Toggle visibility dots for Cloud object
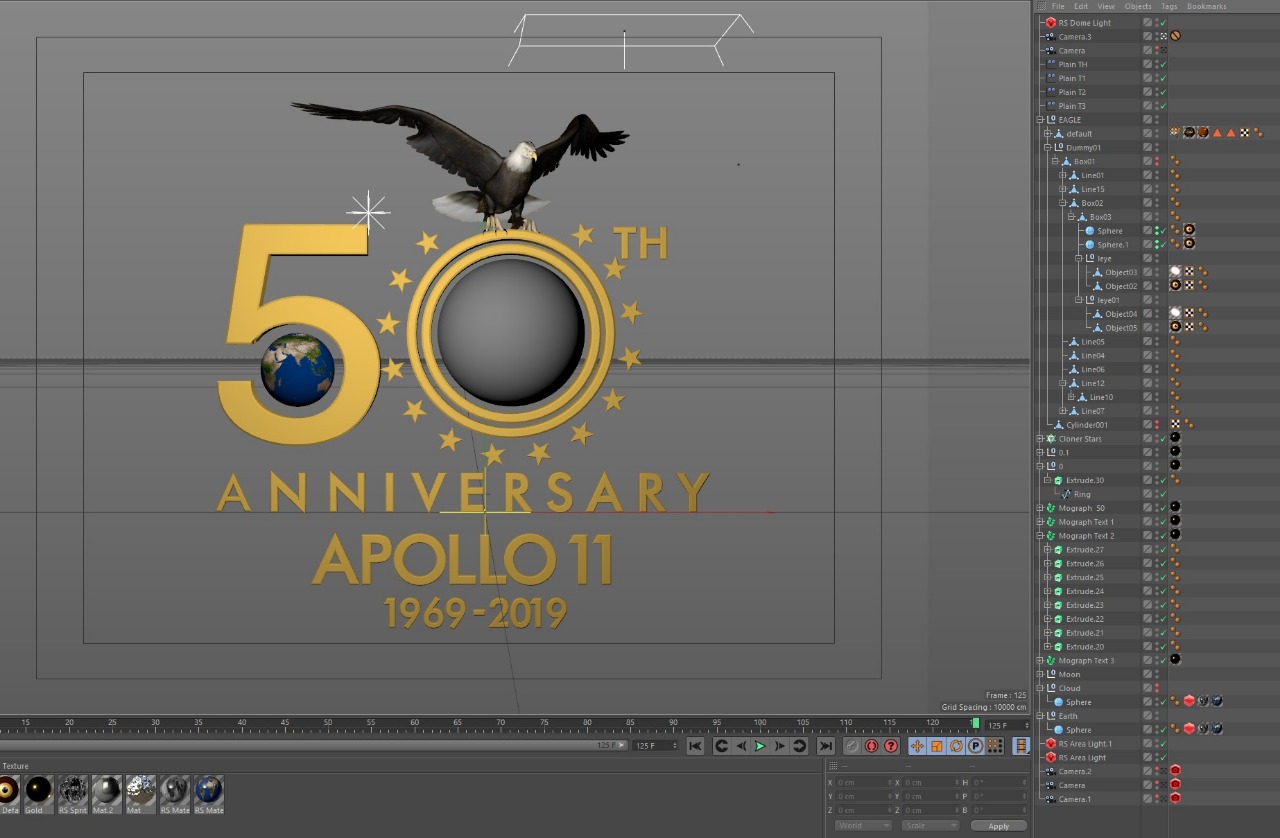The image size is (1280, 838). [x=1157, y=688]
